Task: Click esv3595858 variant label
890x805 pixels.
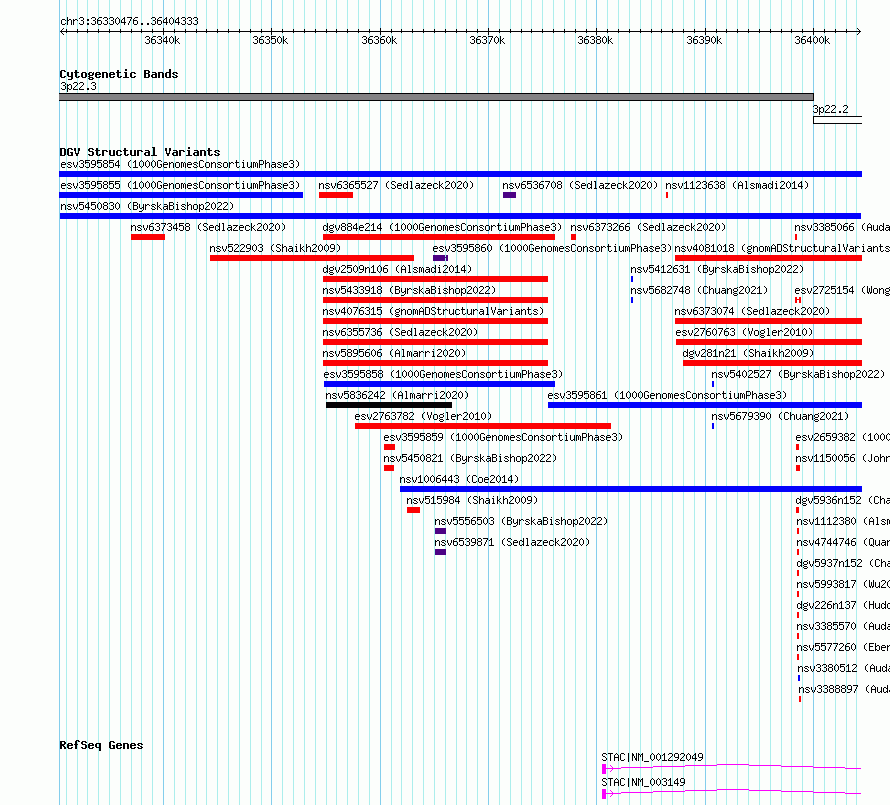Action: [x=443, y=375]
